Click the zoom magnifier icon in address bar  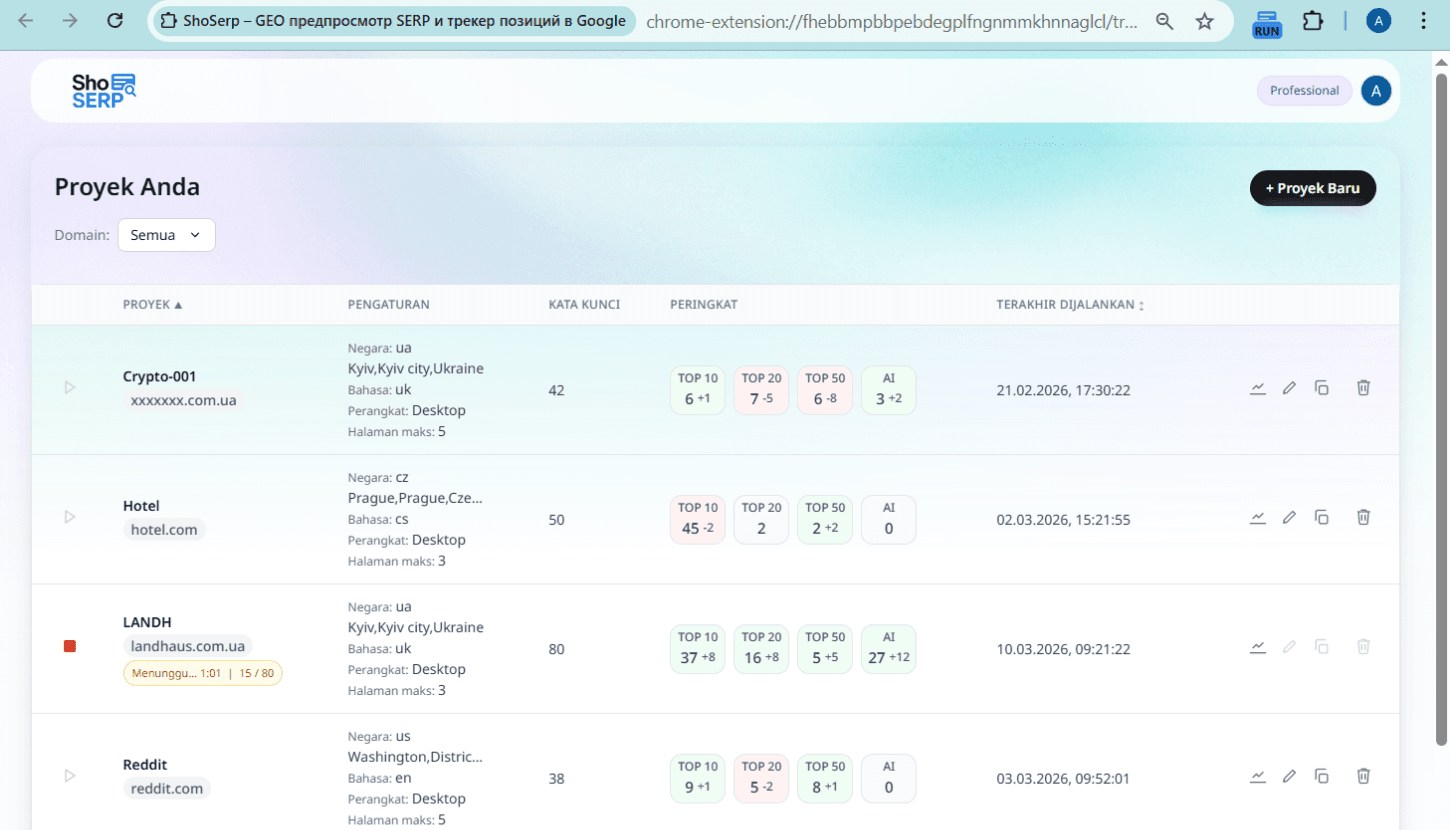pyautogui.click(x=1164, y=21)
